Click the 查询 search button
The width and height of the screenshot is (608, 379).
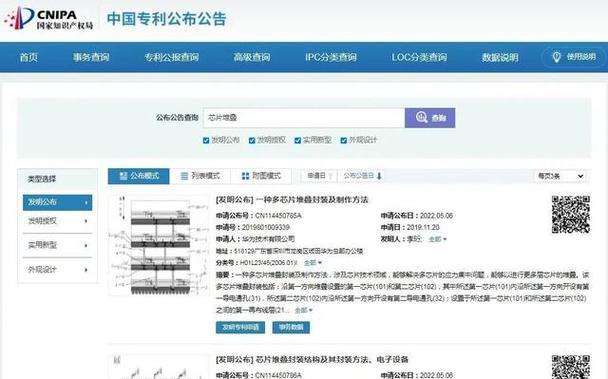pos(430,118)
